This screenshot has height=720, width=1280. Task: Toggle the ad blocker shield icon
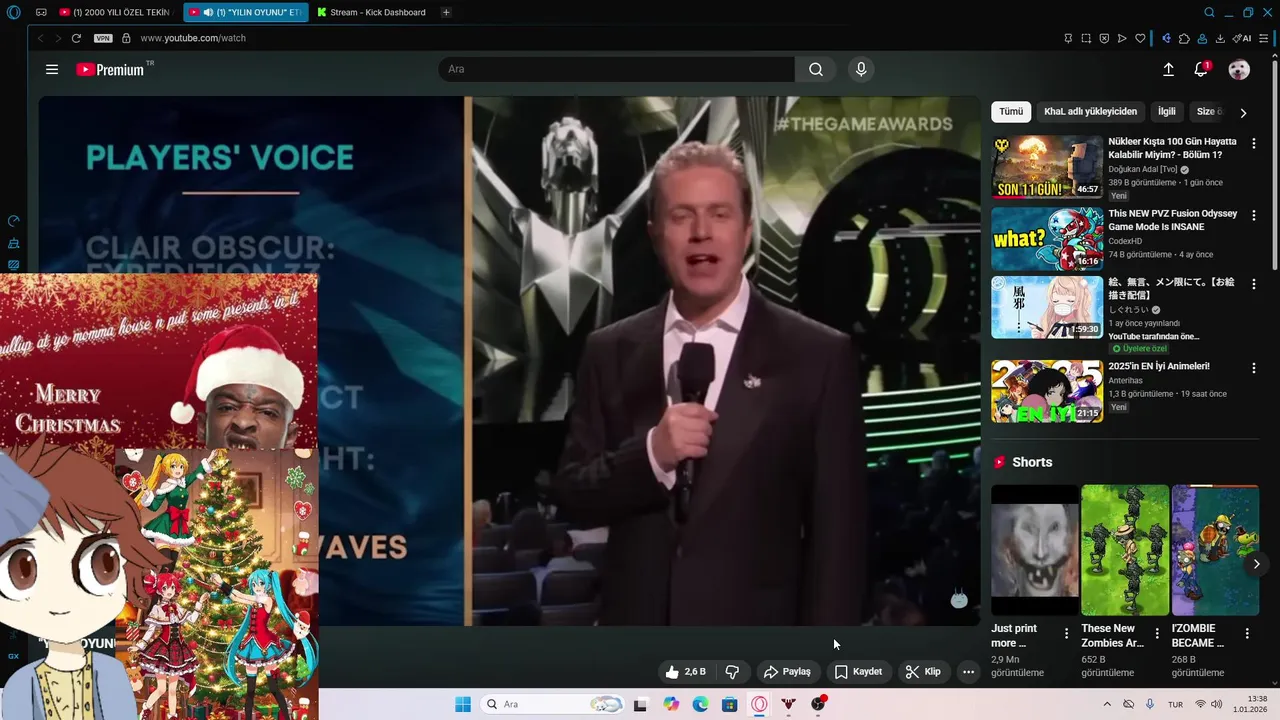1104,38
